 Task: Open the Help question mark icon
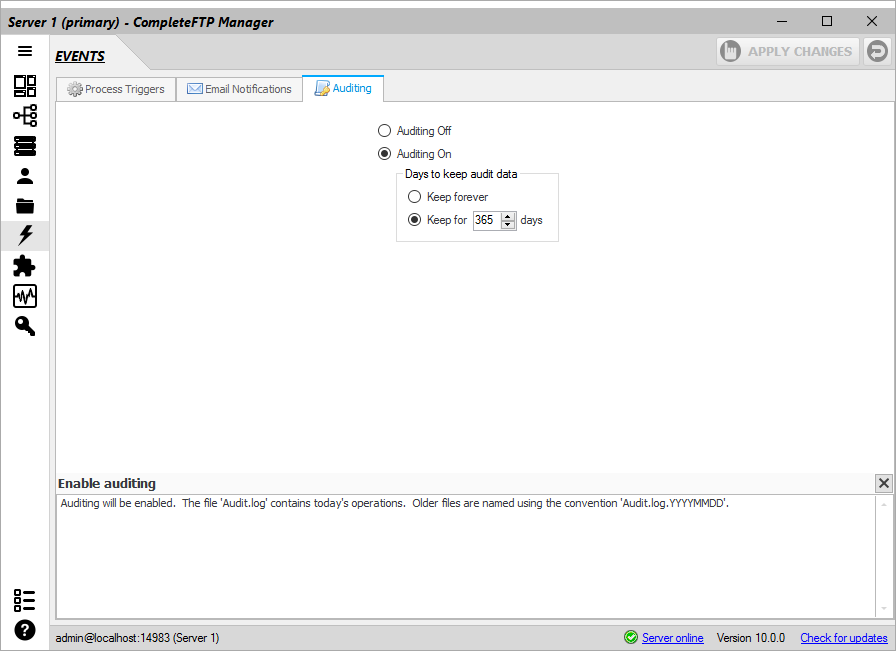coord(25,630)
